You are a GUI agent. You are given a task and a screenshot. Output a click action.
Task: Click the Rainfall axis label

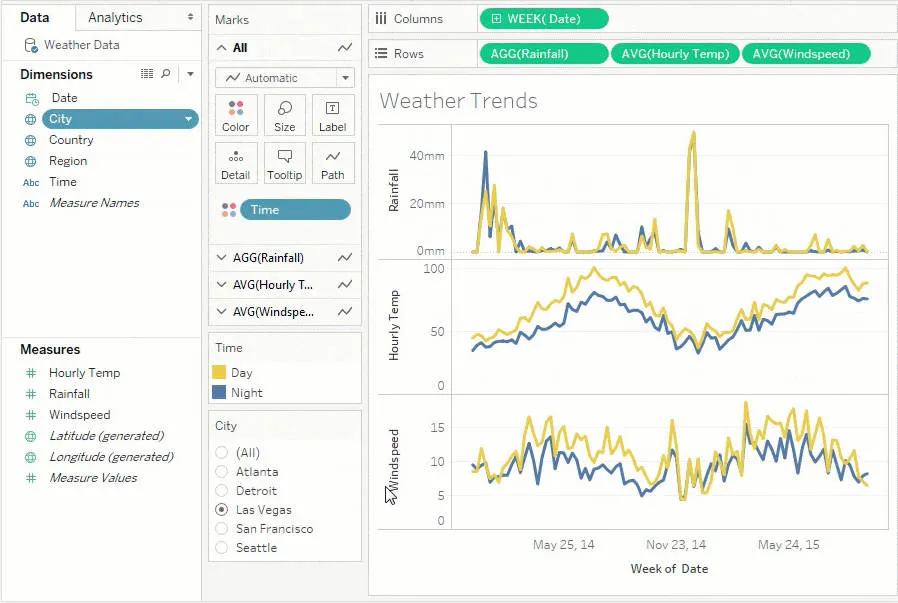393,190
